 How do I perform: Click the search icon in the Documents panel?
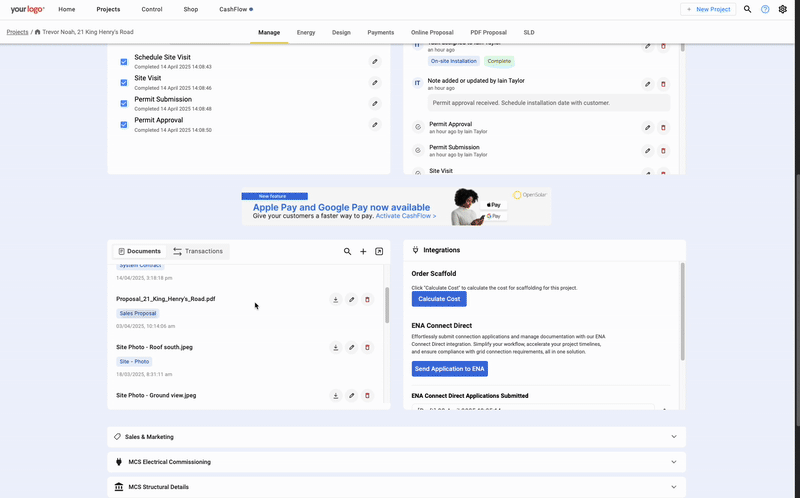[x=348, y=252]
